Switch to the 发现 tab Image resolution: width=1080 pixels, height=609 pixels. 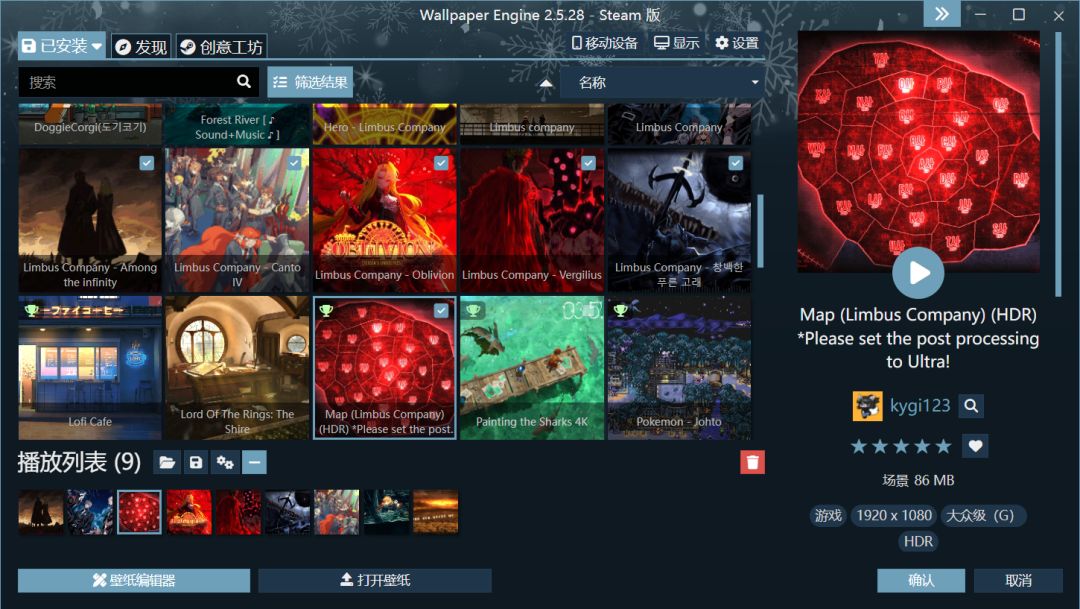(141, 47)
